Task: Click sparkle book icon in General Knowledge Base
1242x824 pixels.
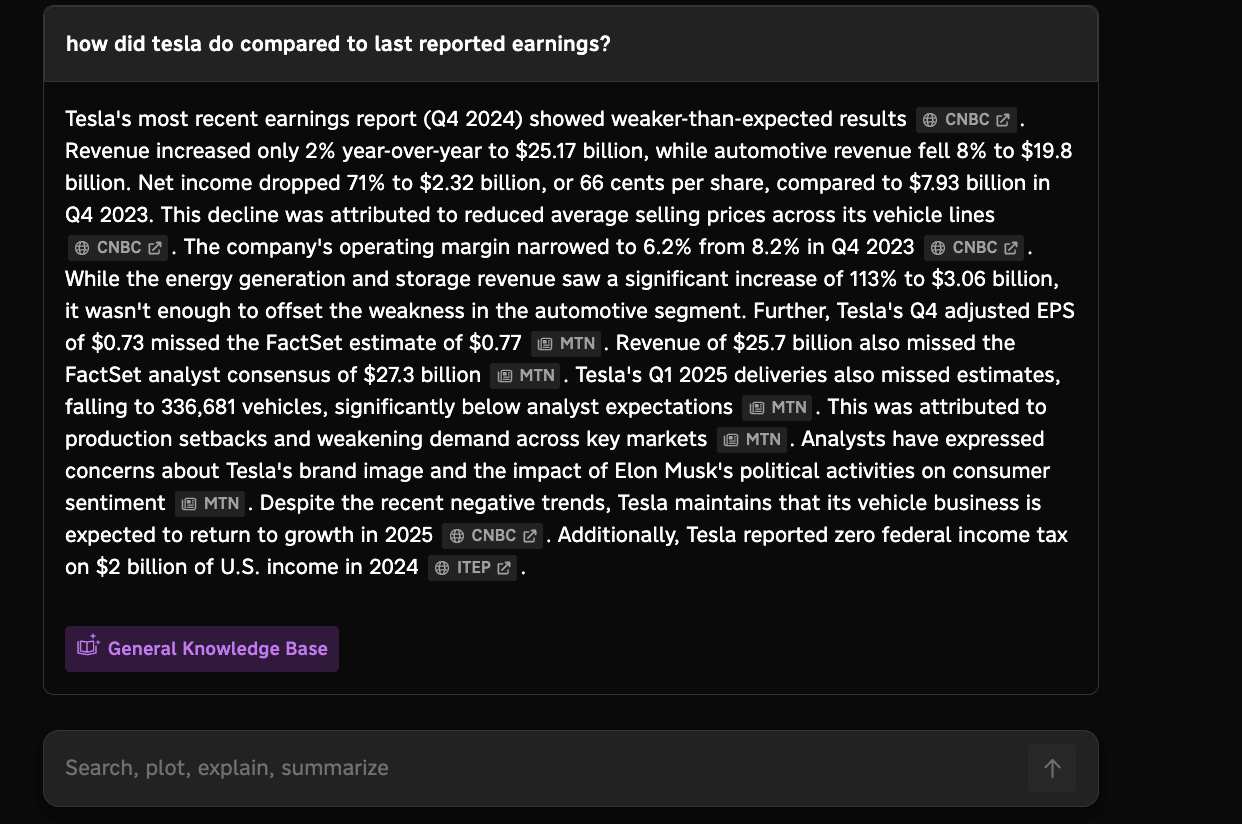Action: coord(88,647)
